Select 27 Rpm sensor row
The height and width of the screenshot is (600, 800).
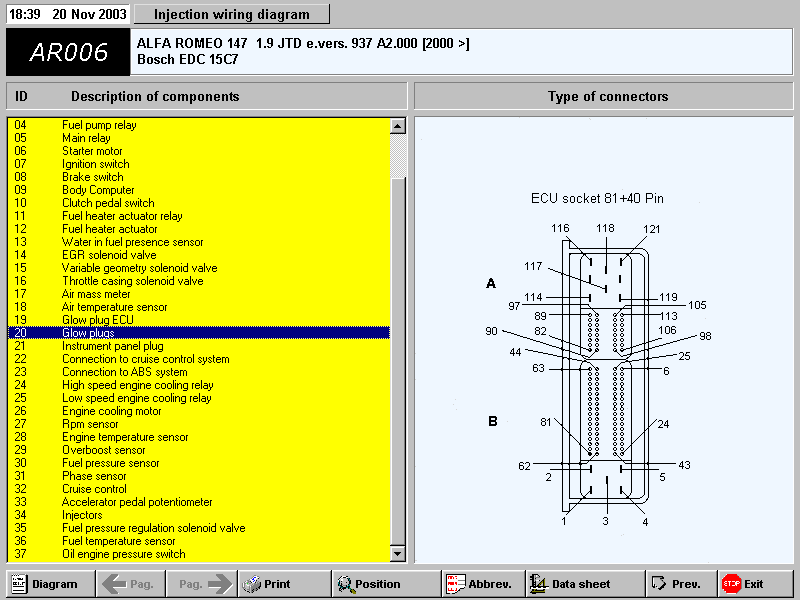pos(199,424)
